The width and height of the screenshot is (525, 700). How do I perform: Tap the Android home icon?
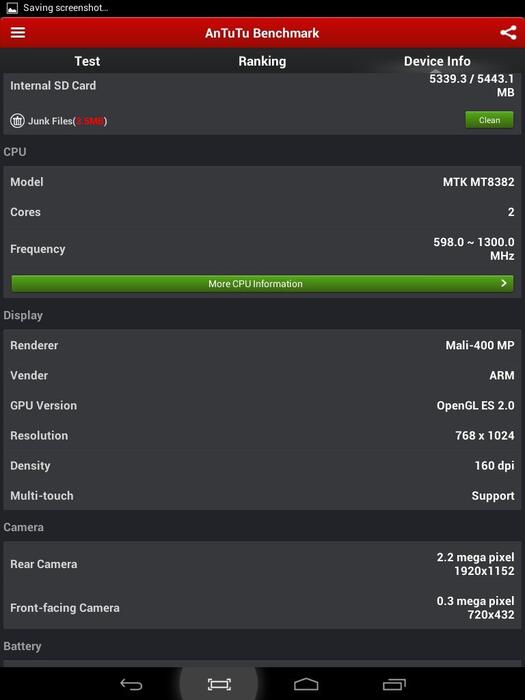pyautogui.click(x=306, y=684)
